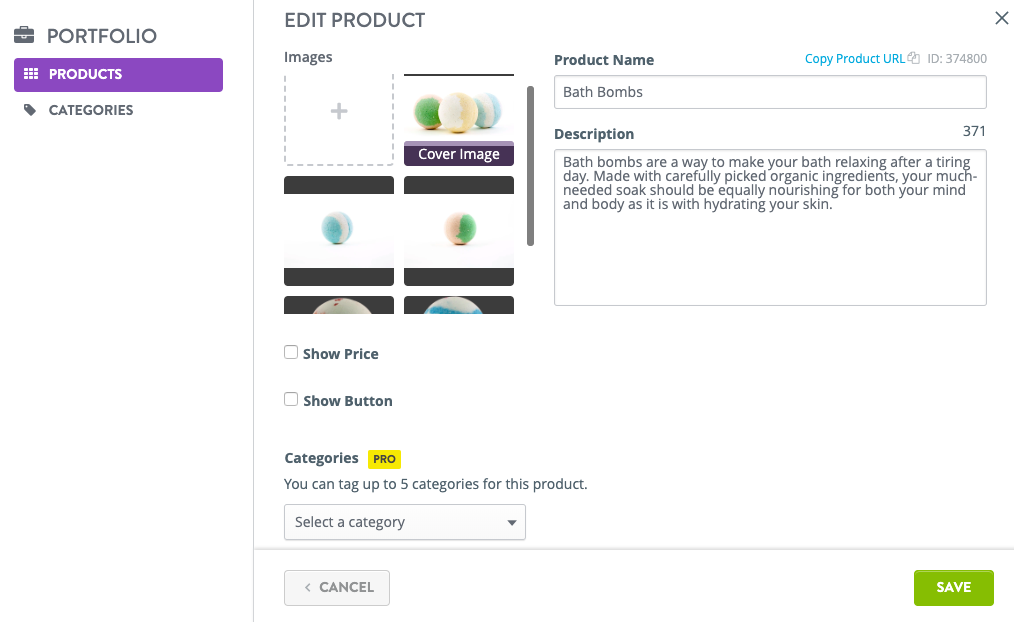
Task: Click the Portfolio briefcase icon
Action: tap(24, 35)
